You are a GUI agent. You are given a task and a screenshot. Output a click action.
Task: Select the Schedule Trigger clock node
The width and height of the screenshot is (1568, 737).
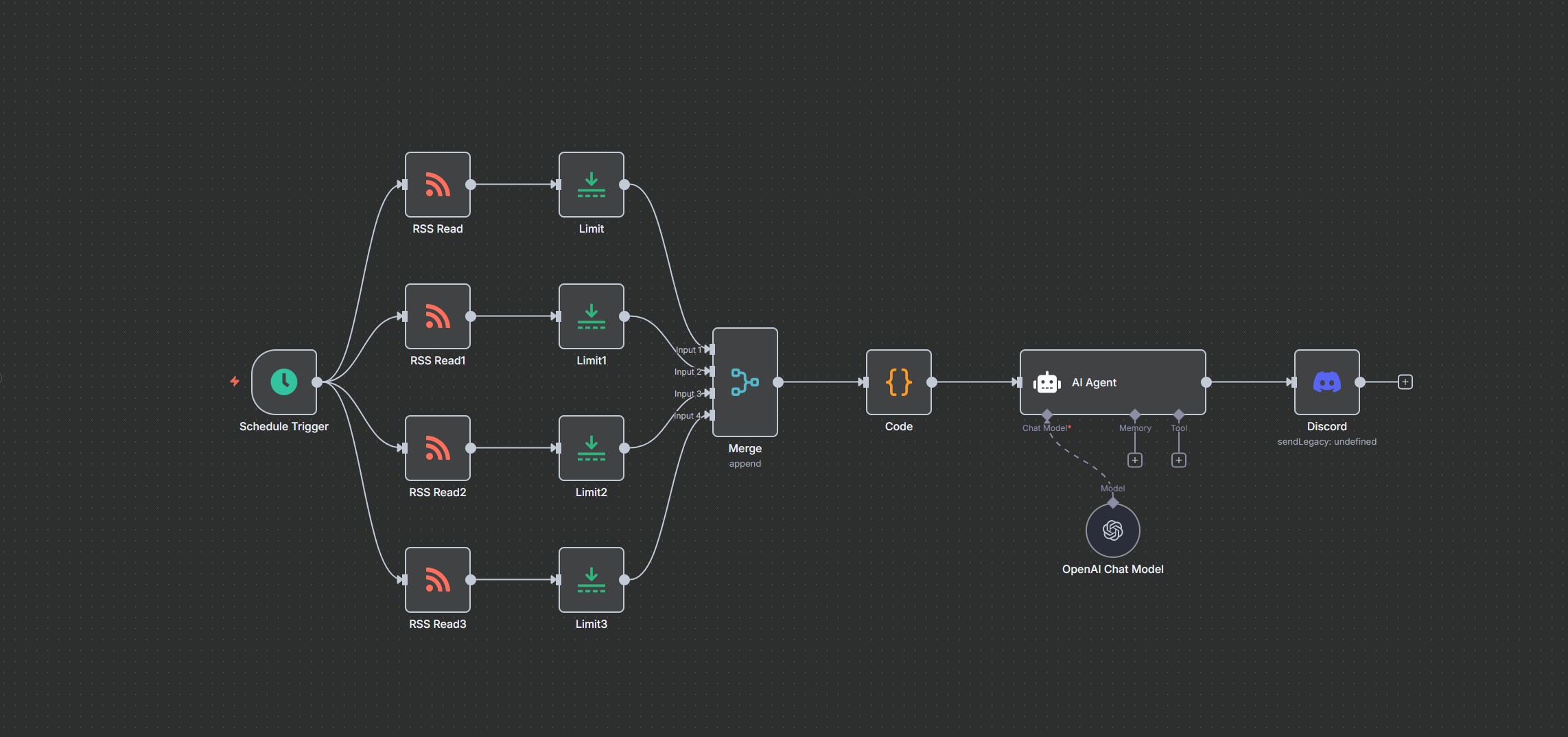pos(284,382)
